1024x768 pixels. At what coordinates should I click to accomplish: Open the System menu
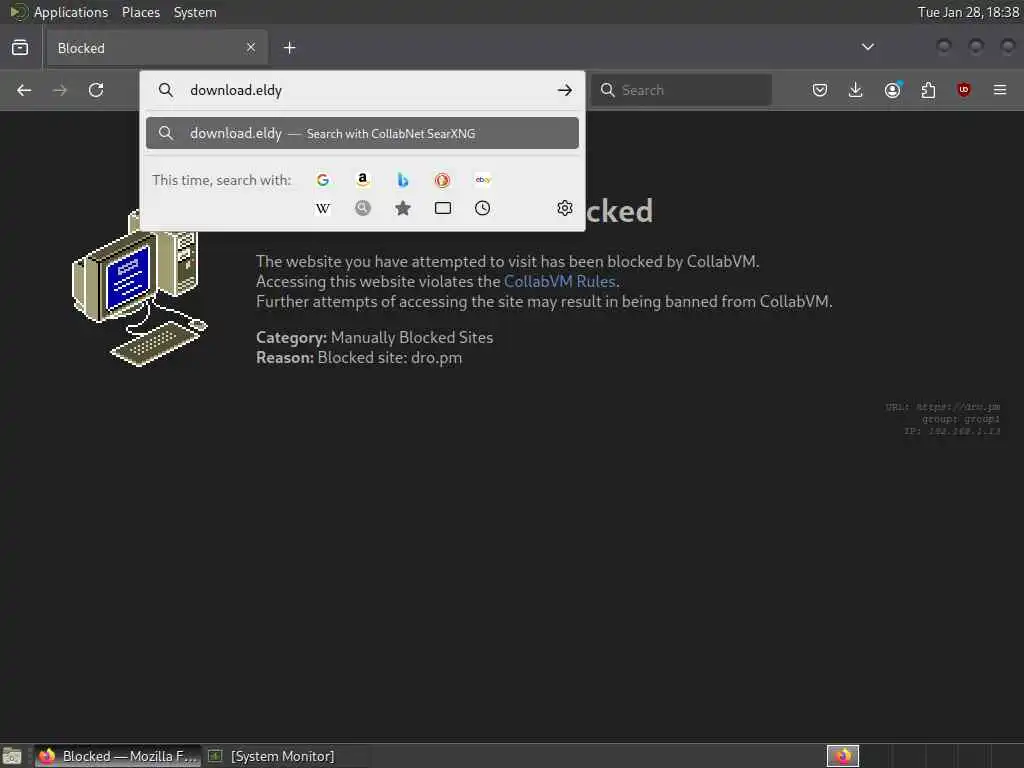195,12
